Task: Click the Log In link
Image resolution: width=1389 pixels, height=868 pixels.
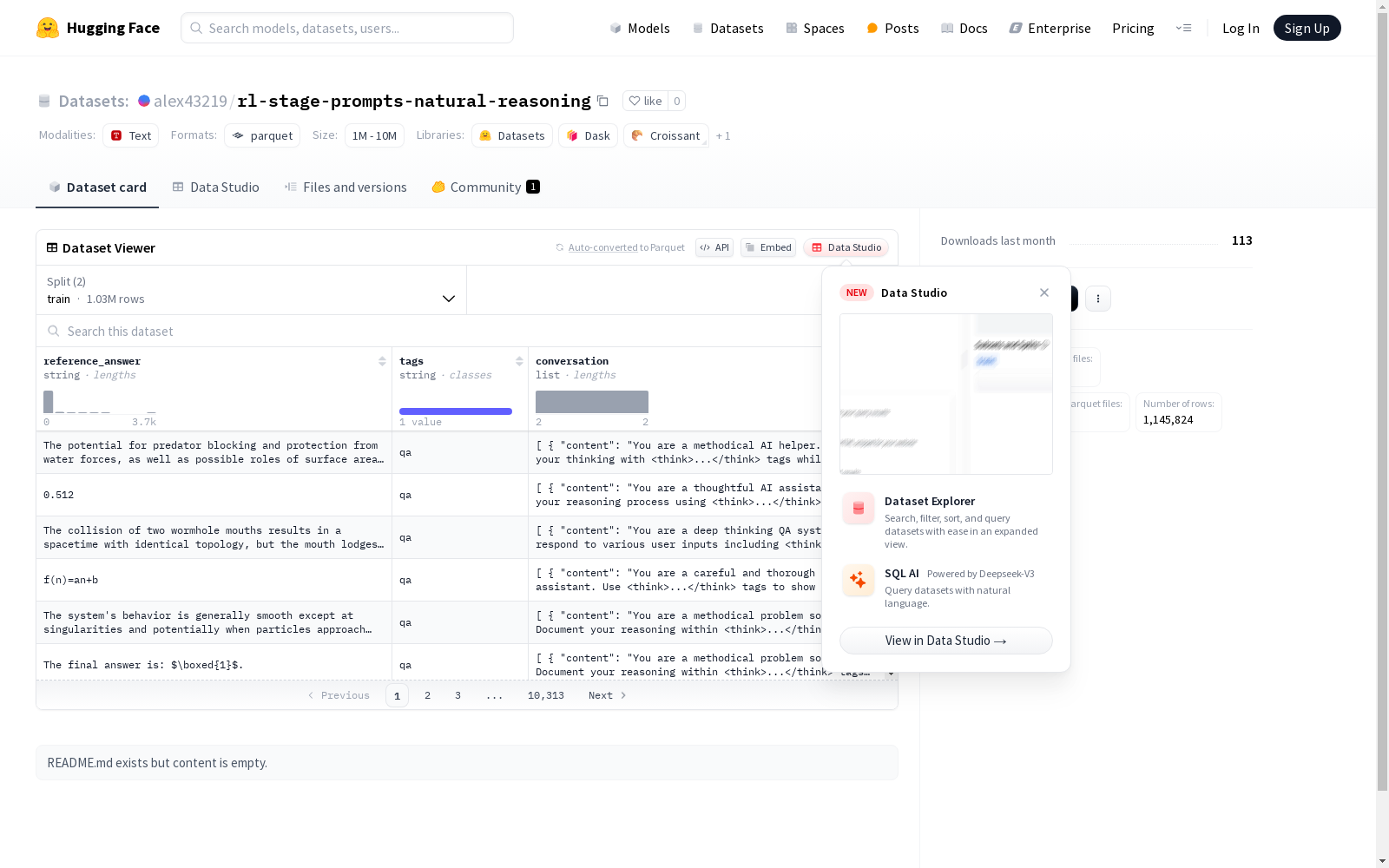Action: click(x=1241, y=28)
